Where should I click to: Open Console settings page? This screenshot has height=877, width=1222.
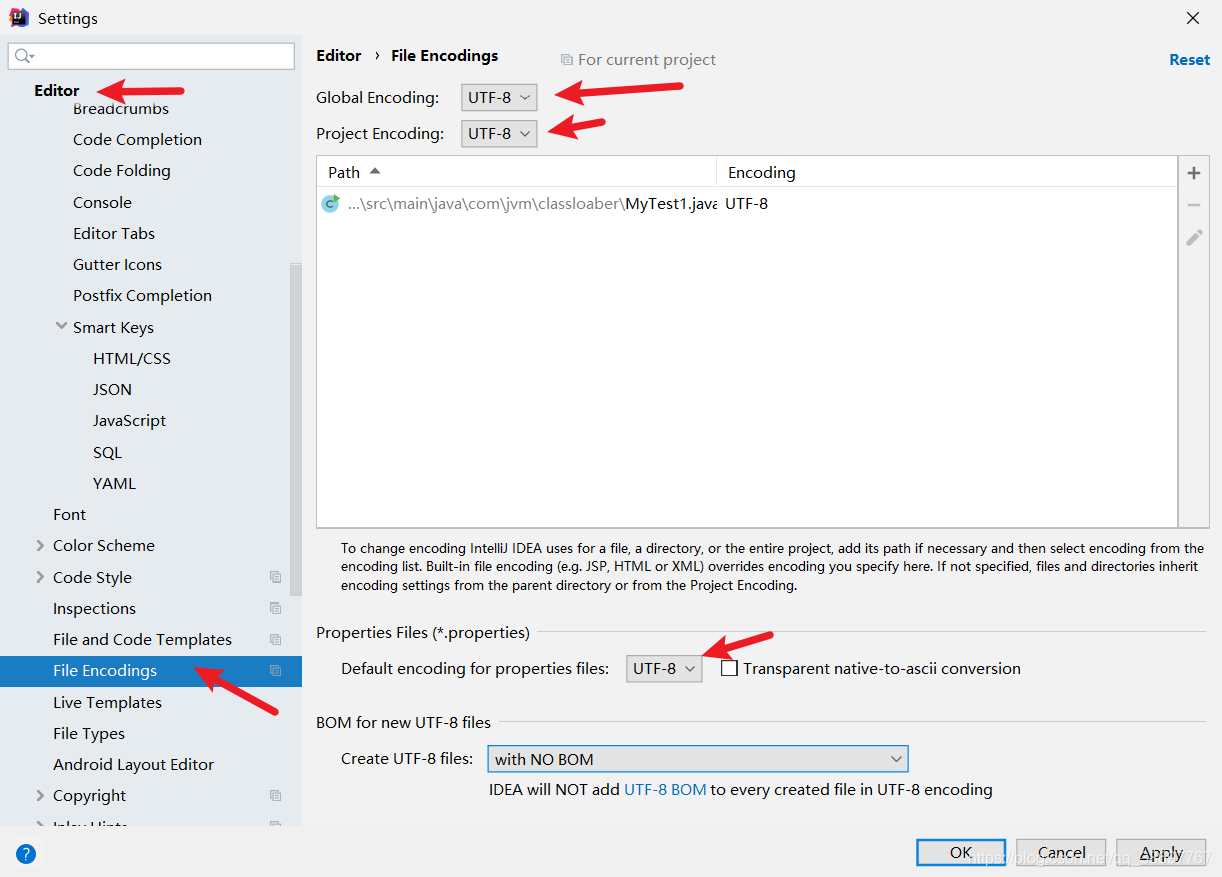pyautogui.click(x=102, y=202)
